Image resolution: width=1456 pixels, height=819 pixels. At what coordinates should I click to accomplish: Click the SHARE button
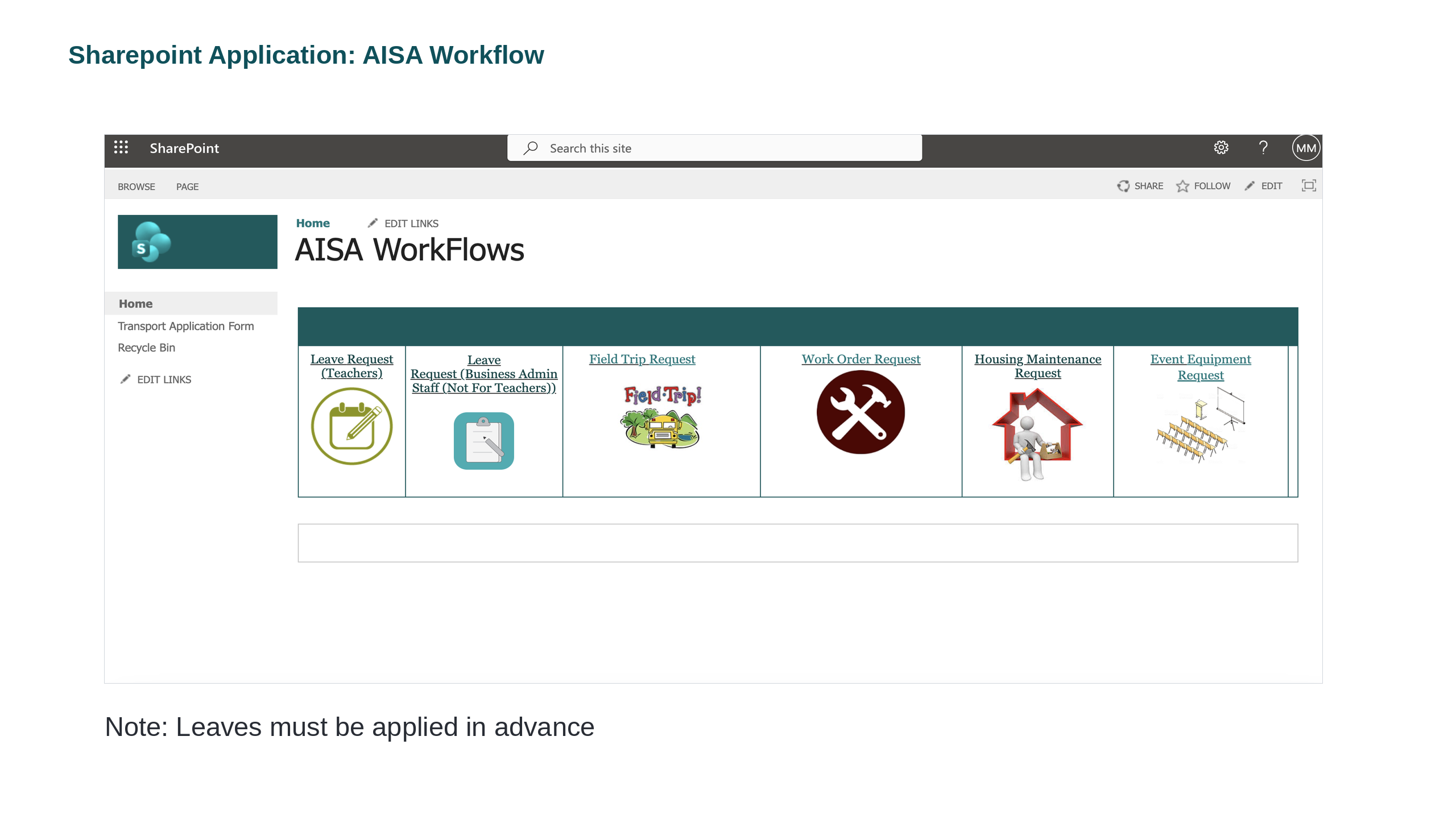click(1140, 186)
